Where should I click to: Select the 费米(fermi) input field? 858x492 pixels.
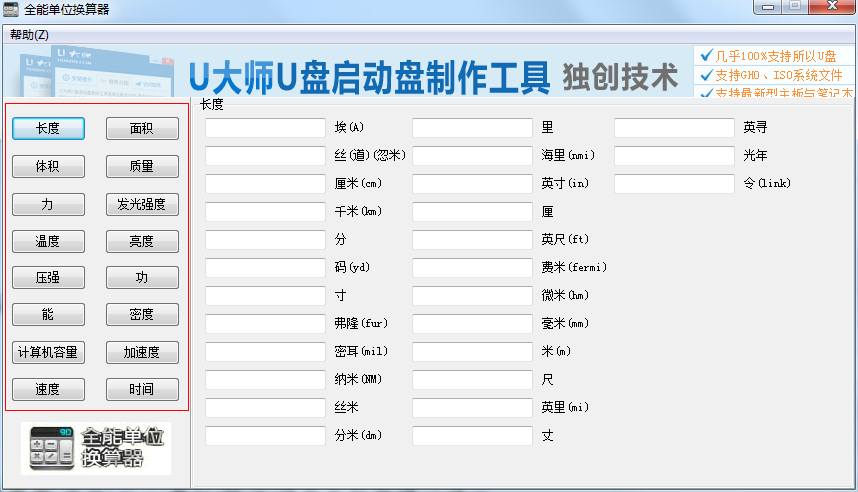coord(472,268)
